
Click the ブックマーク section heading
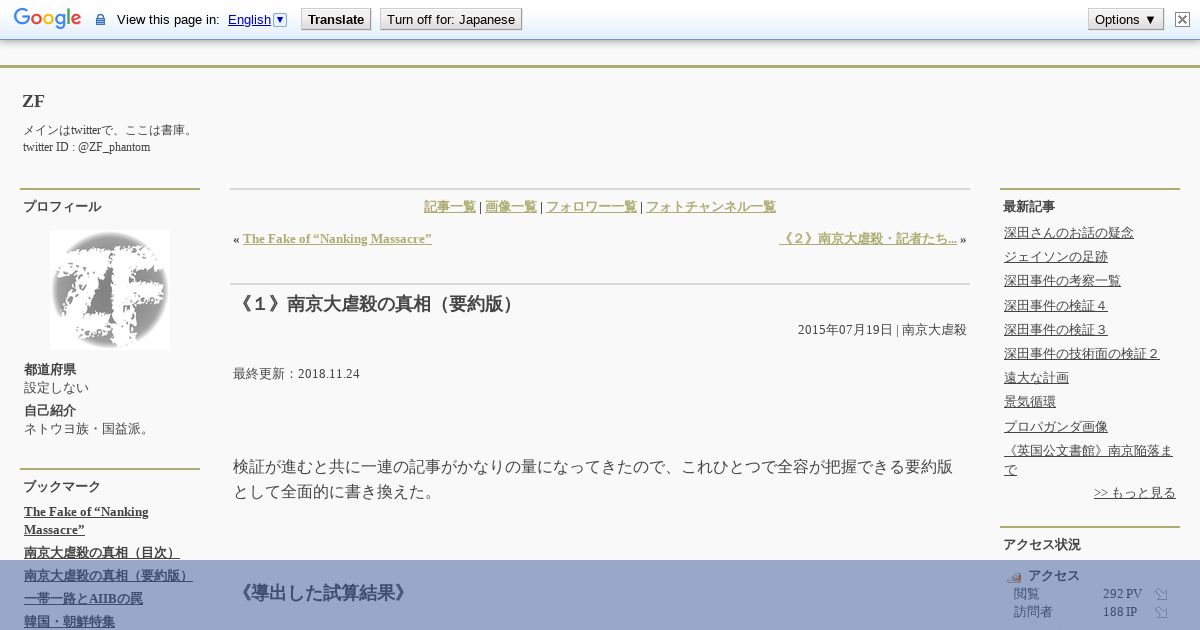62,487
